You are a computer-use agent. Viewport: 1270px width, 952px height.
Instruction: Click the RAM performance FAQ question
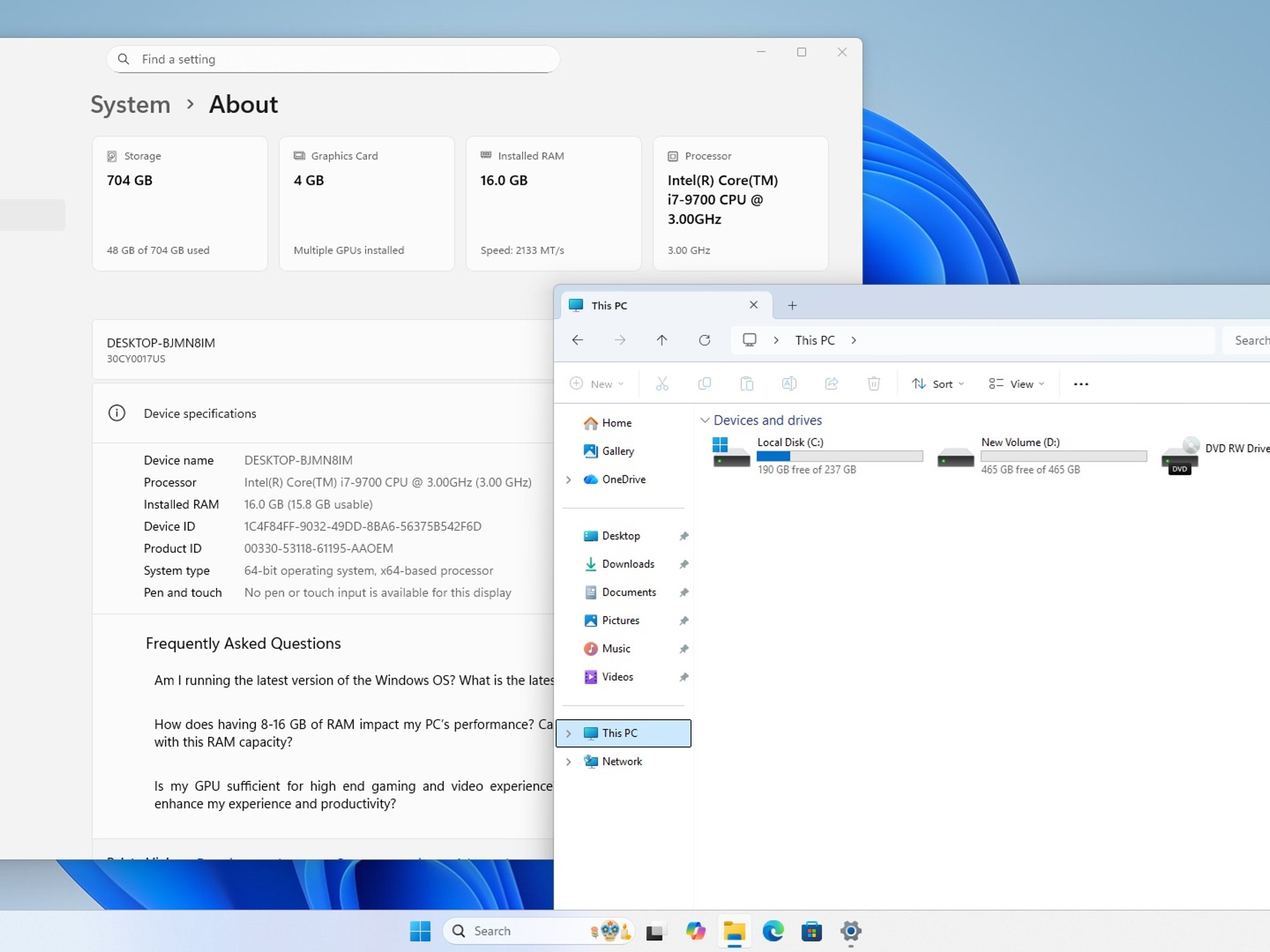pyautogui.click(x=353, y=733)
